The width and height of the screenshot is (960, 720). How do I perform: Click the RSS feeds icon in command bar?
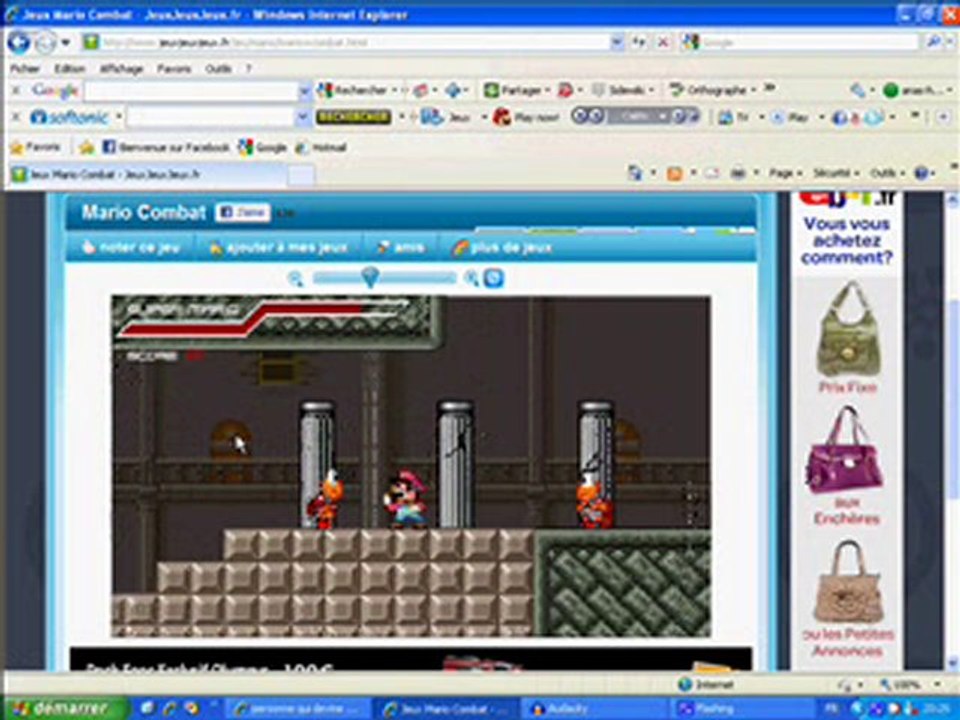(675, 174)
